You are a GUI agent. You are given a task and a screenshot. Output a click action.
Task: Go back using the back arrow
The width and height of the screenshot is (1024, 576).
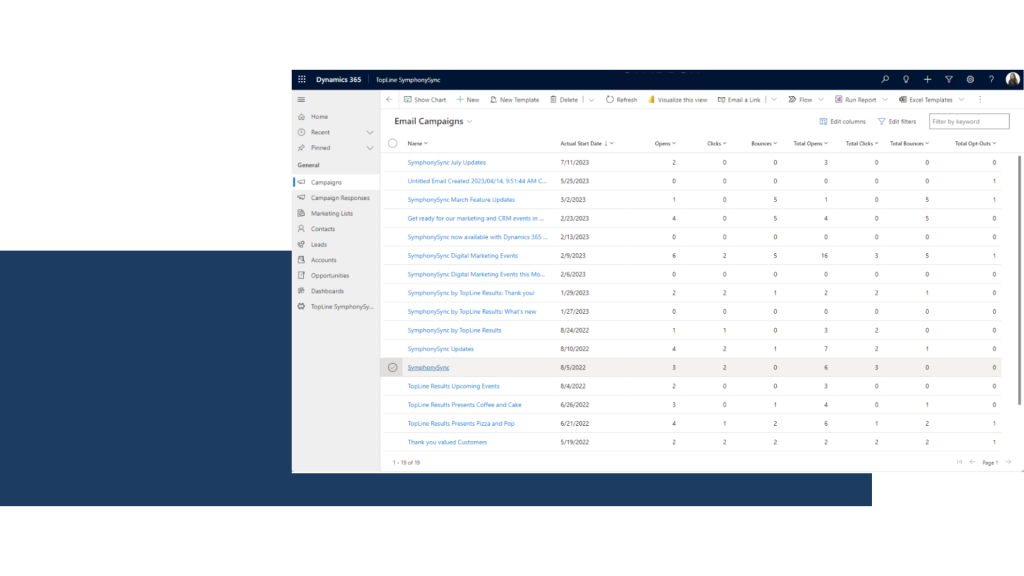tap(389, 100)
